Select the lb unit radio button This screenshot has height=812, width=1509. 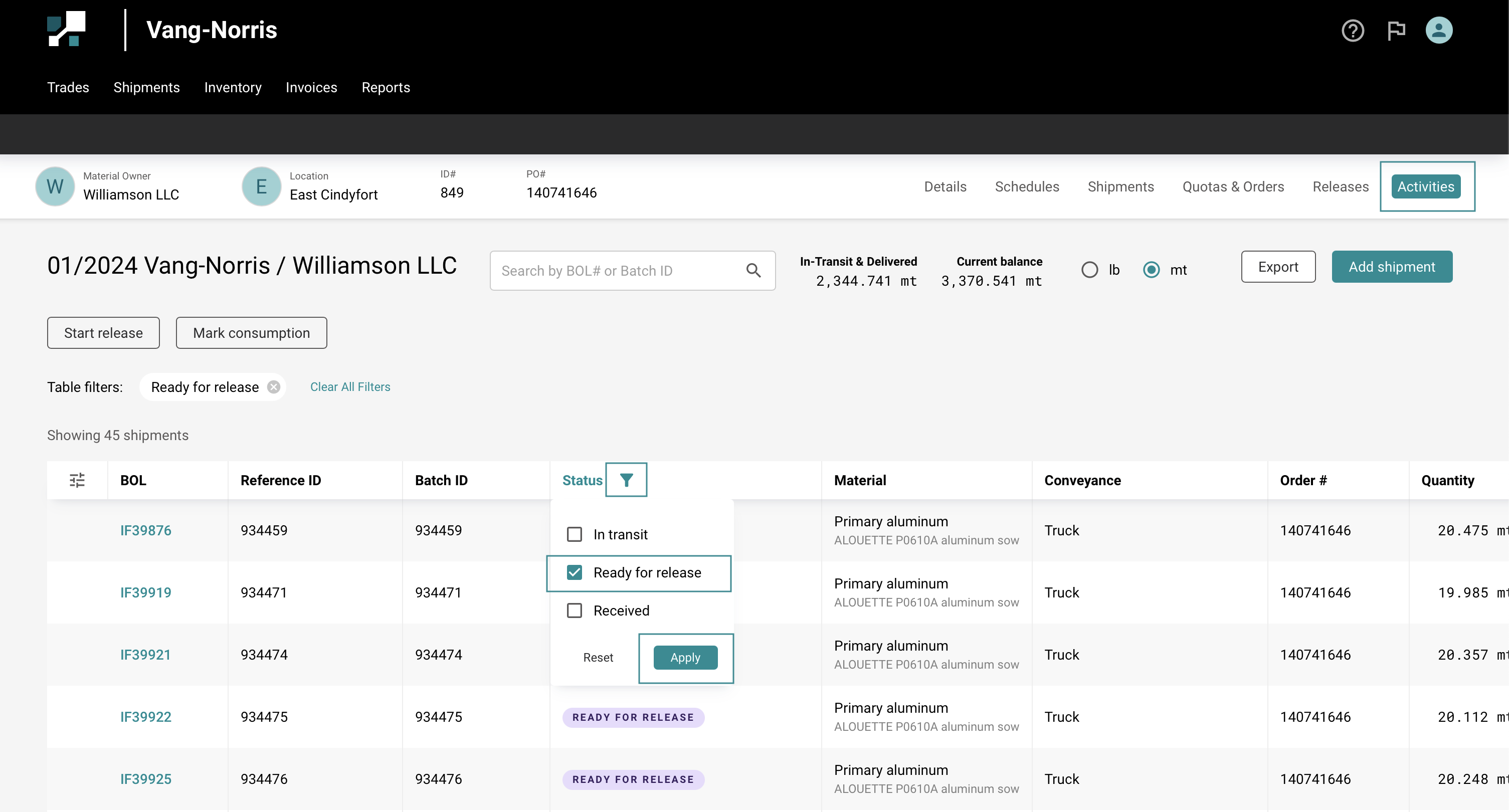(x=1089, y=270)
